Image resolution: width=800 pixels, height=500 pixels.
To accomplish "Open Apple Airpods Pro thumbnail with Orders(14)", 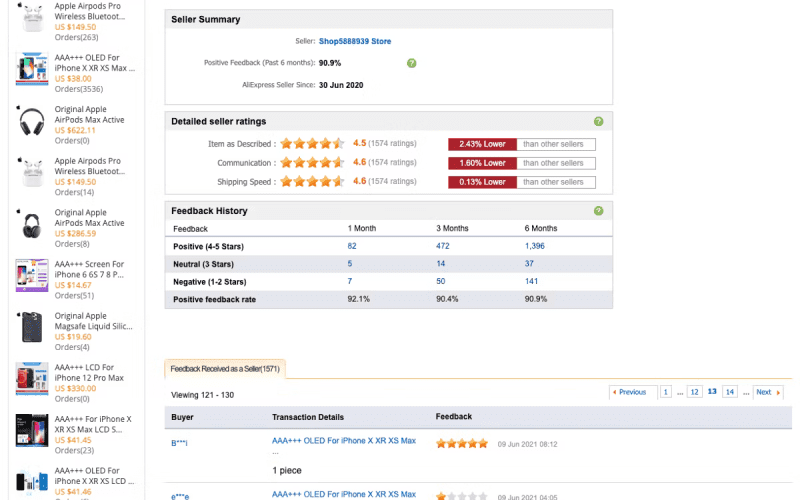I will (x=32, y=172).
